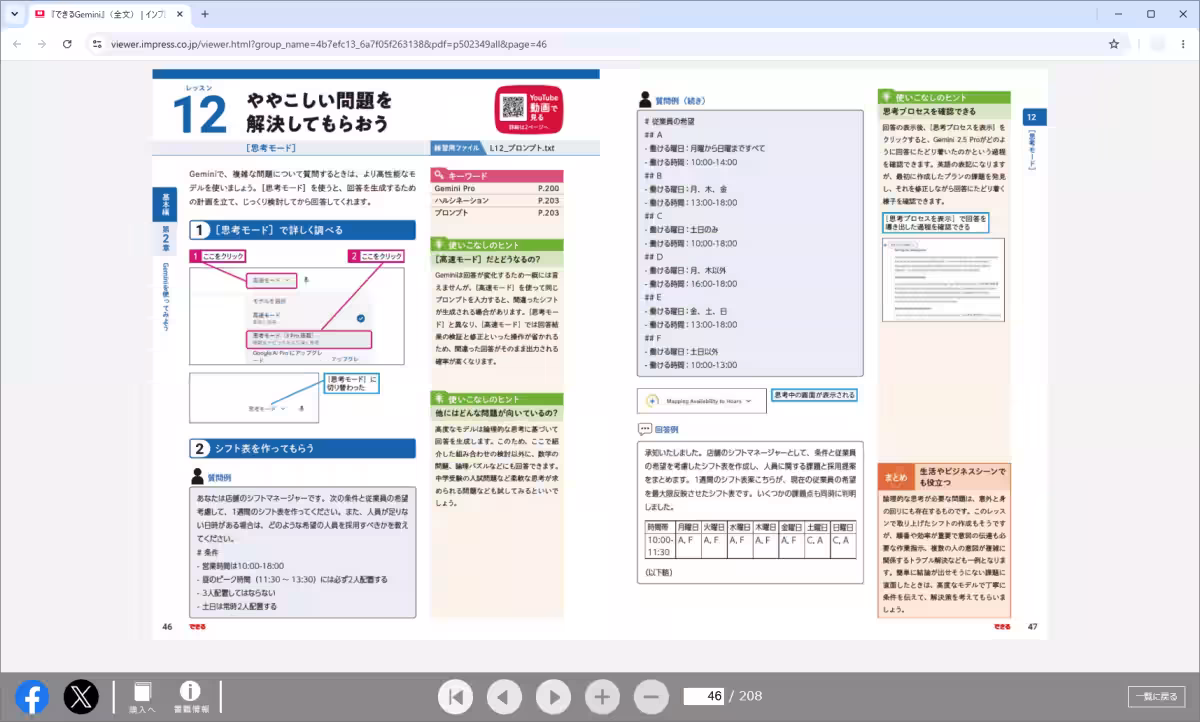Click the L12_プロンプト.txt file name
Screen dimensions: 1200x722
523,148
